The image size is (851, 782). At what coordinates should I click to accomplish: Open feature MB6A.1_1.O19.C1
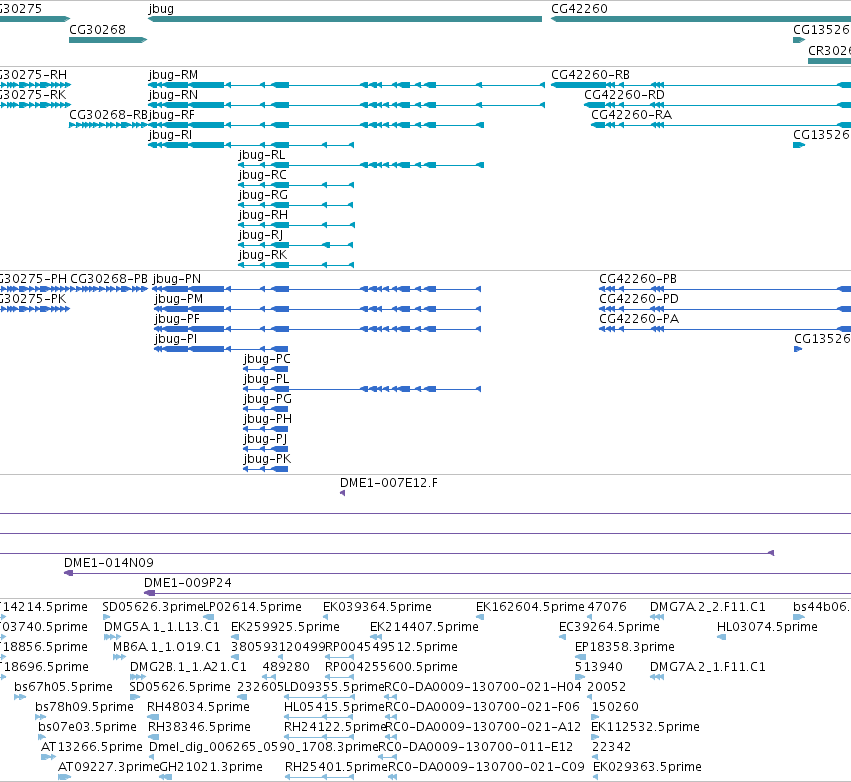click(167, 647)
